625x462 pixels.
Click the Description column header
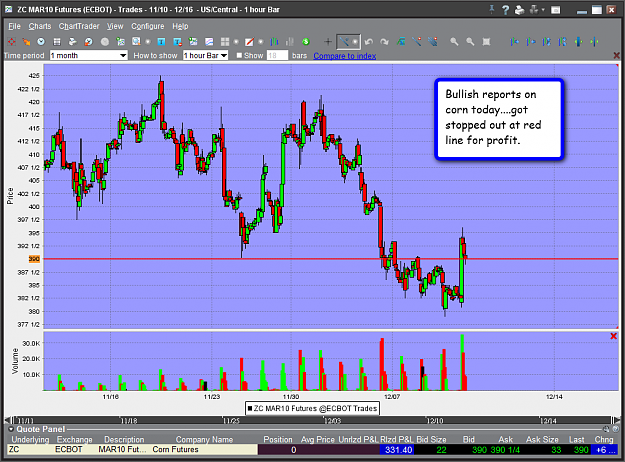[x=124, y=439]
